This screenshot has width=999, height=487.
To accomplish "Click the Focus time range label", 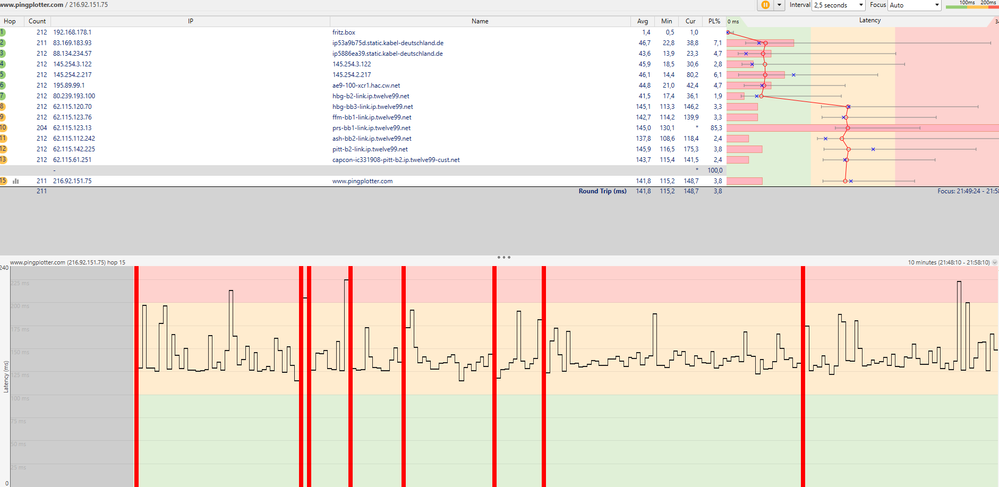I will (968, 191).
